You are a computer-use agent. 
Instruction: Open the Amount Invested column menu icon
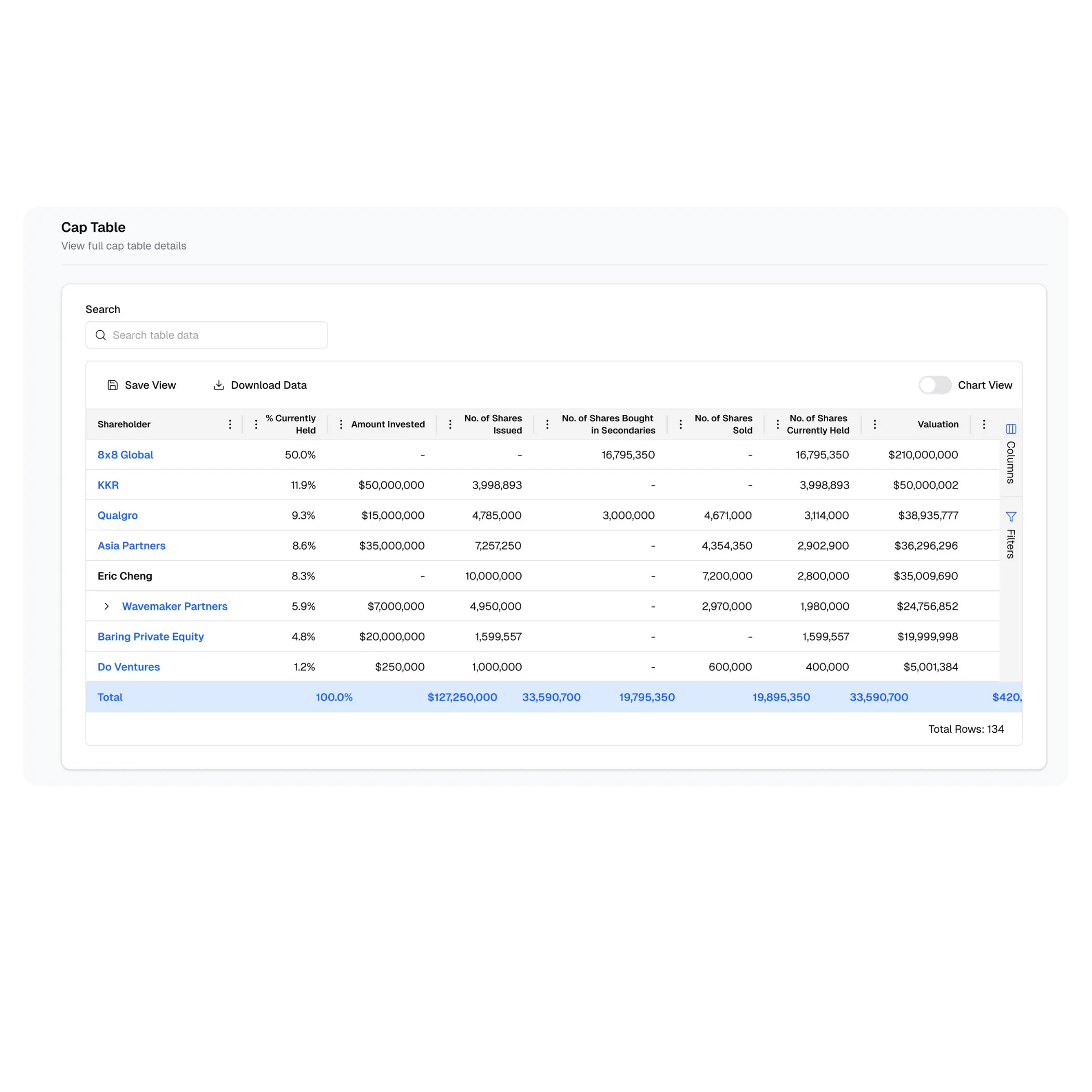tap(341, 424)
